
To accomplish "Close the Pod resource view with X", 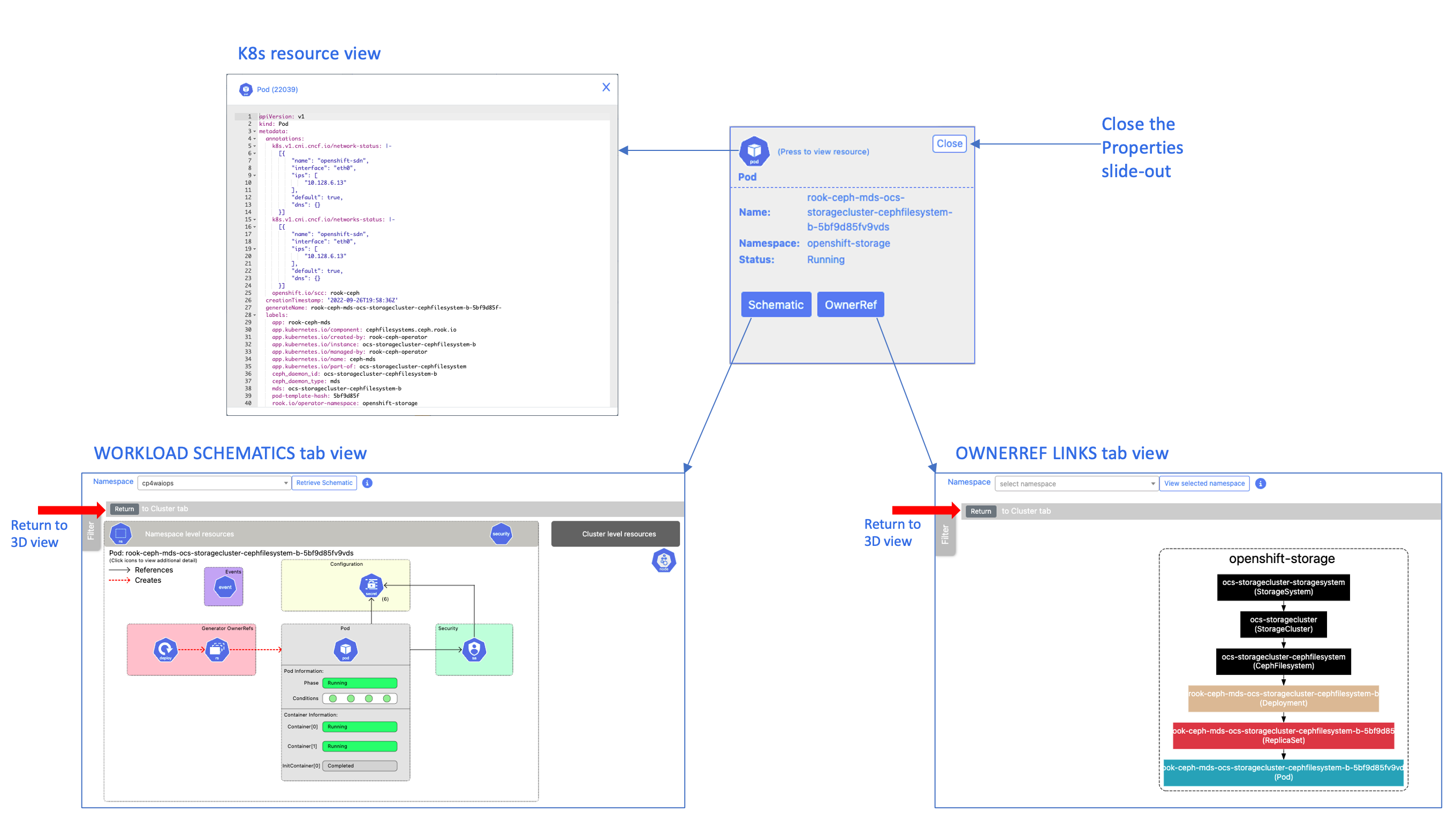I will pos(606,87).
